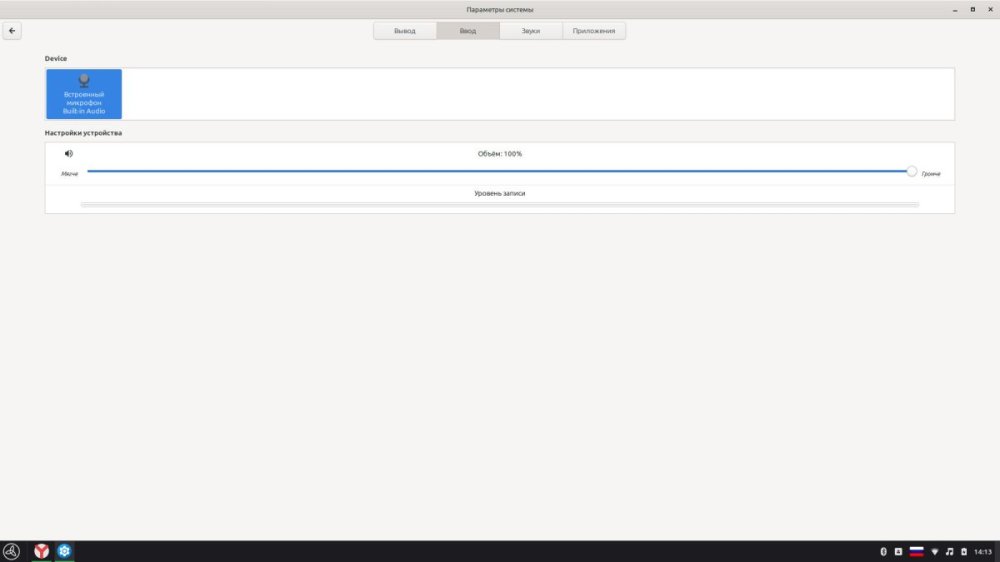Open the clock showing 14:13
Image resolution: width=1000 pixels, height=562 pixels.
coord(983,552)
